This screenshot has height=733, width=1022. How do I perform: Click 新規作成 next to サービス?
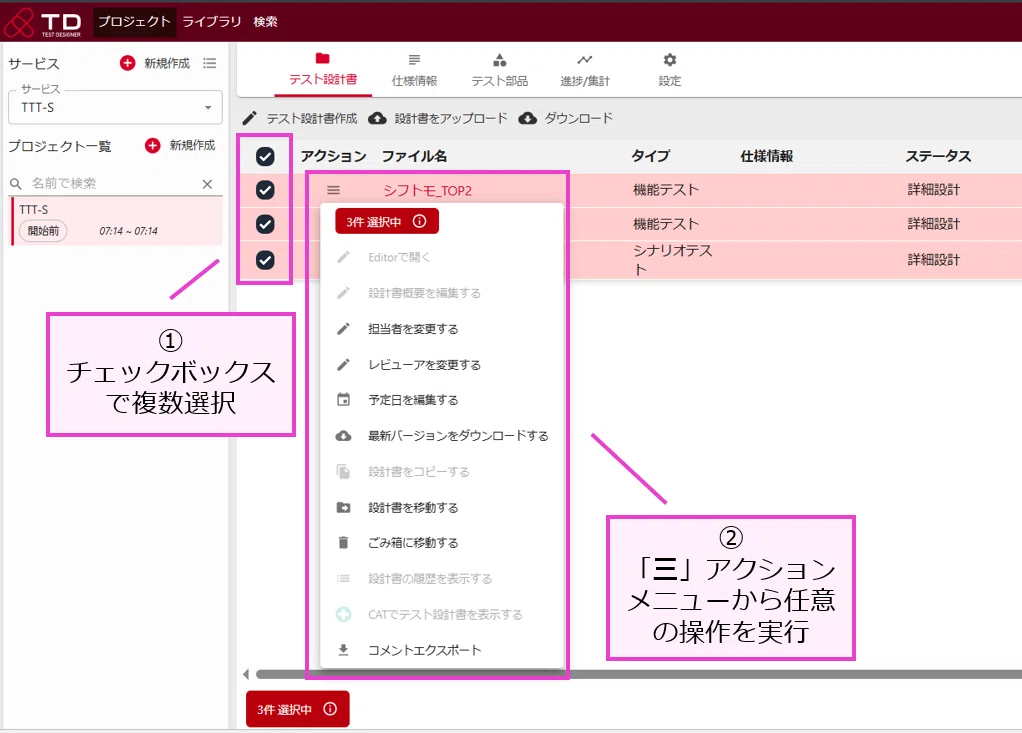167,63
